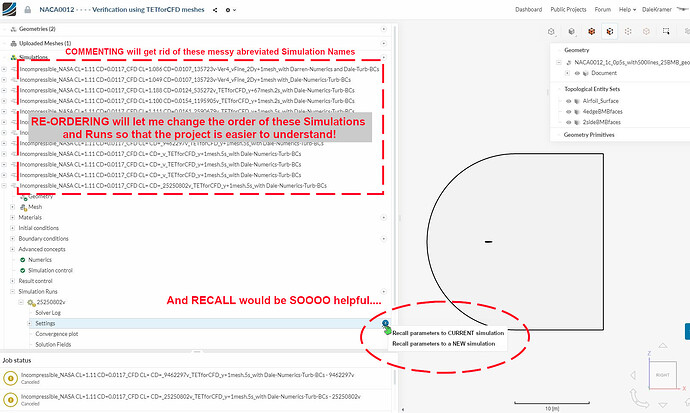The image size is (690, 413).
Task: Click status icon of job 9462297v
Action: (x=11, y=378)
